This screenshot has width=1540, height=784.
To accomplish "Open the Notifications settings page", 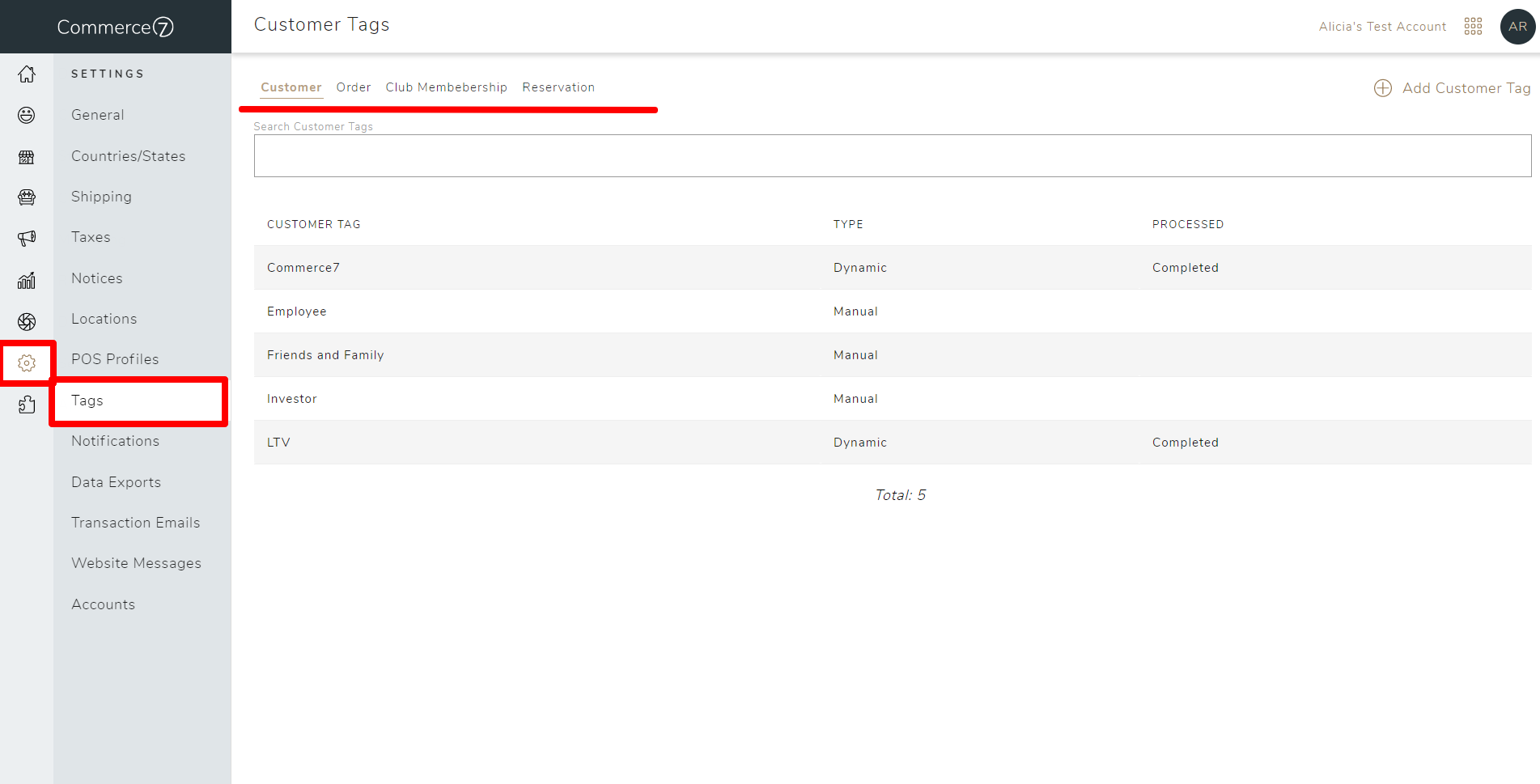I will 115,441.
